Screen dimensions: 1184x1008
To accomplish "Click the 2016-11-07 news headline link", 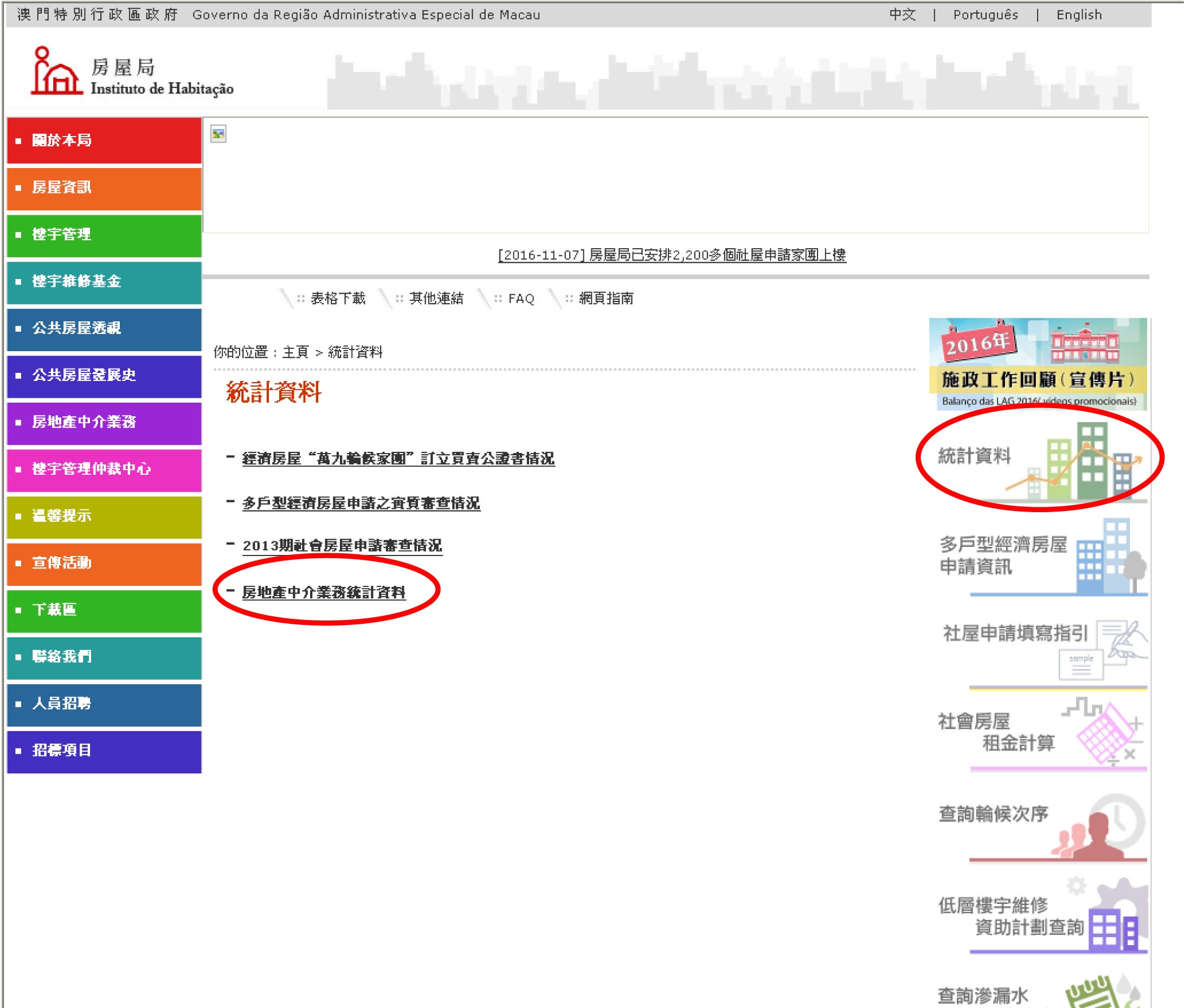I will [672, 255].
